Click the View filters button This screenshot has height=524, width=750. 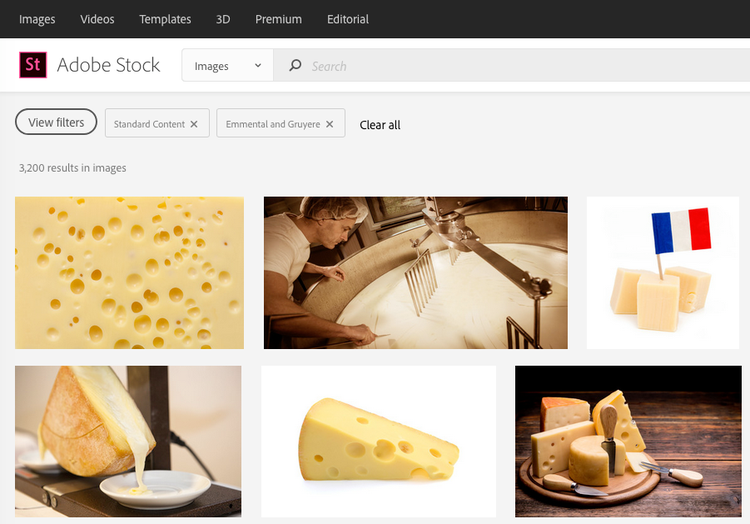tap(56, 122)
